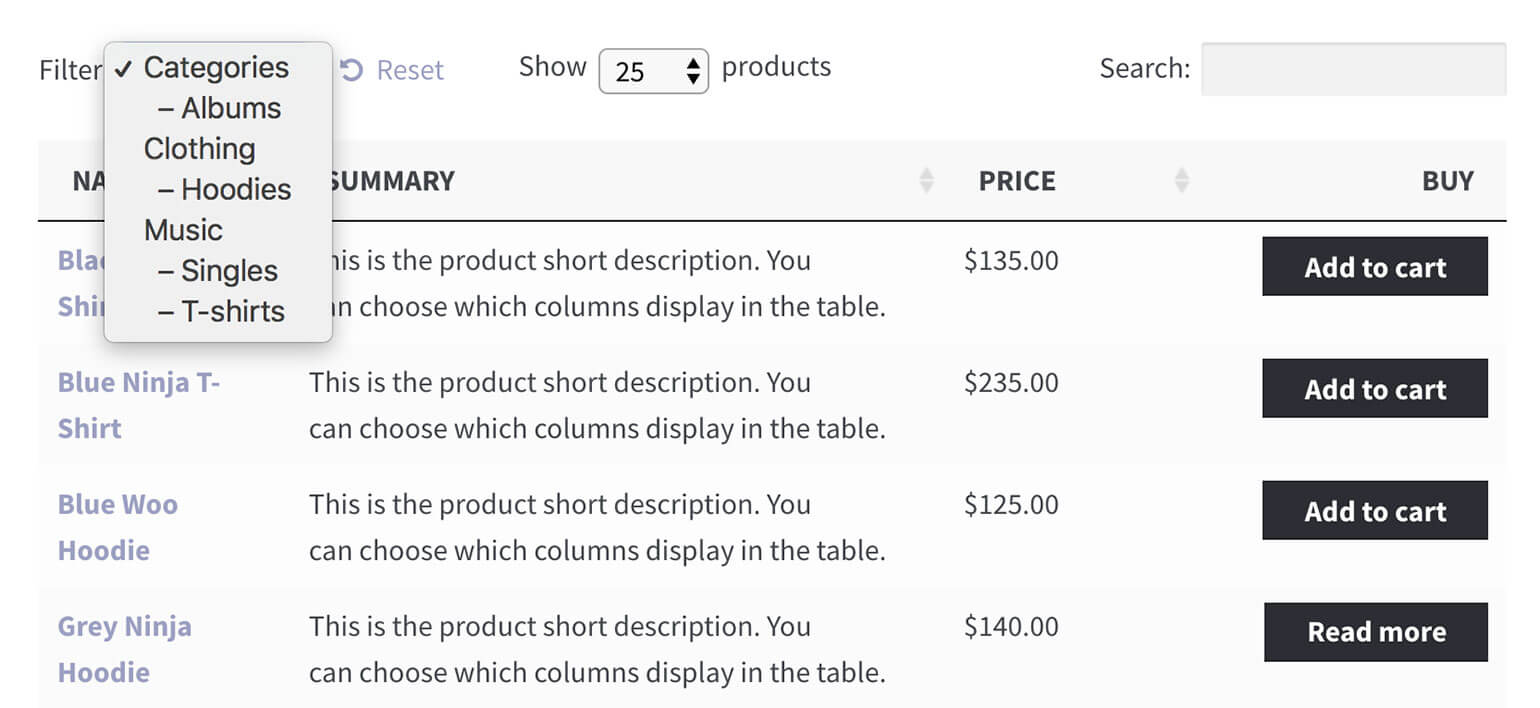Click the sort arrows beside SUMMARY column
This screenshot has width=1540, height=708.
tap(928, 180)
